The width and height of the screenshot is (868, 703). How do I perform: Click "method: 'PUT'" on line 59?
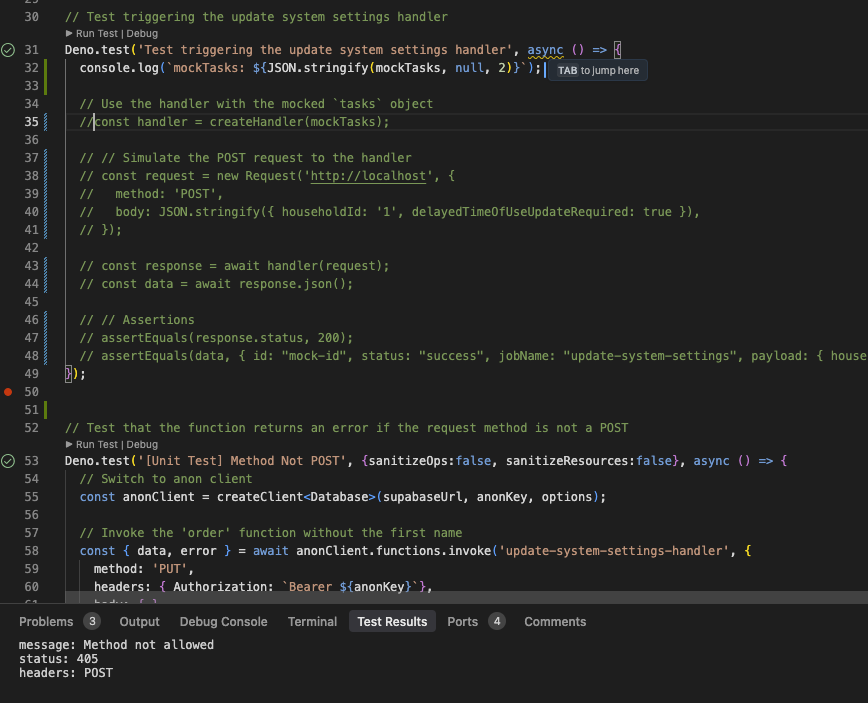point(142,569)
